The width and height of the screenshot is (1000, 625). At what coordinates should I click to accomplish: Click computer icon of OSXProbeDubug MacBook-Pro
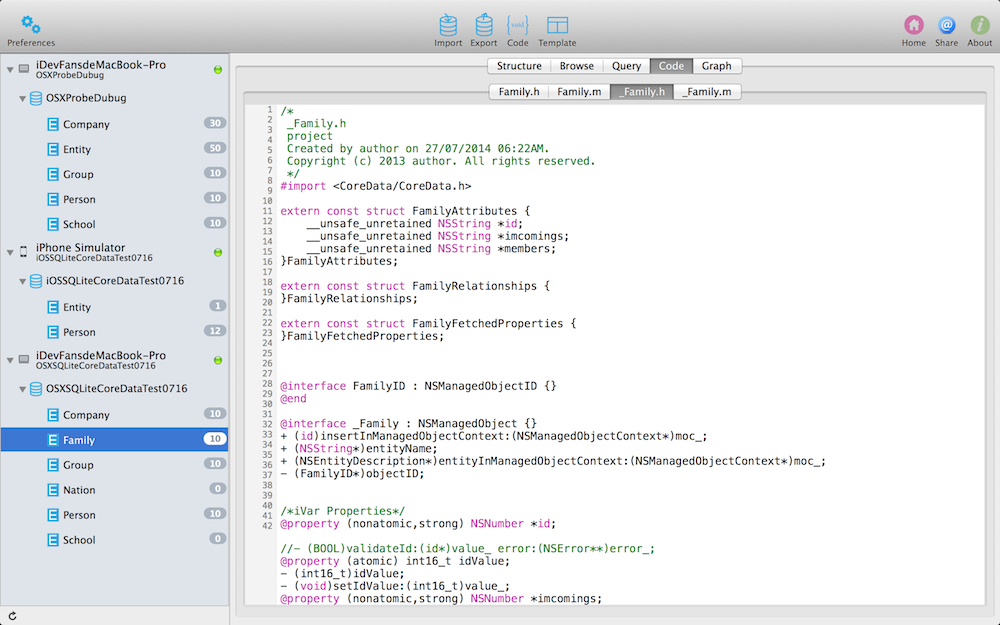tap(24, 69)
